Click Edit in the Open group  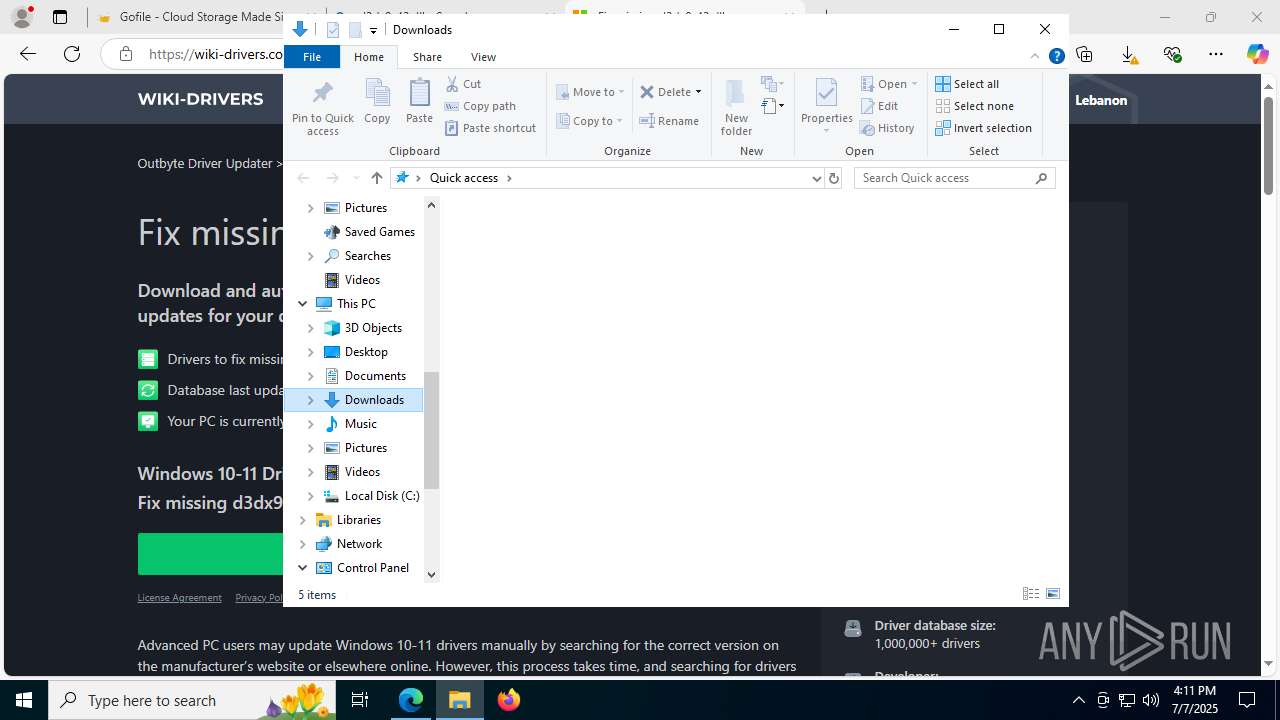pyautogui.click(x=879, y=106)
